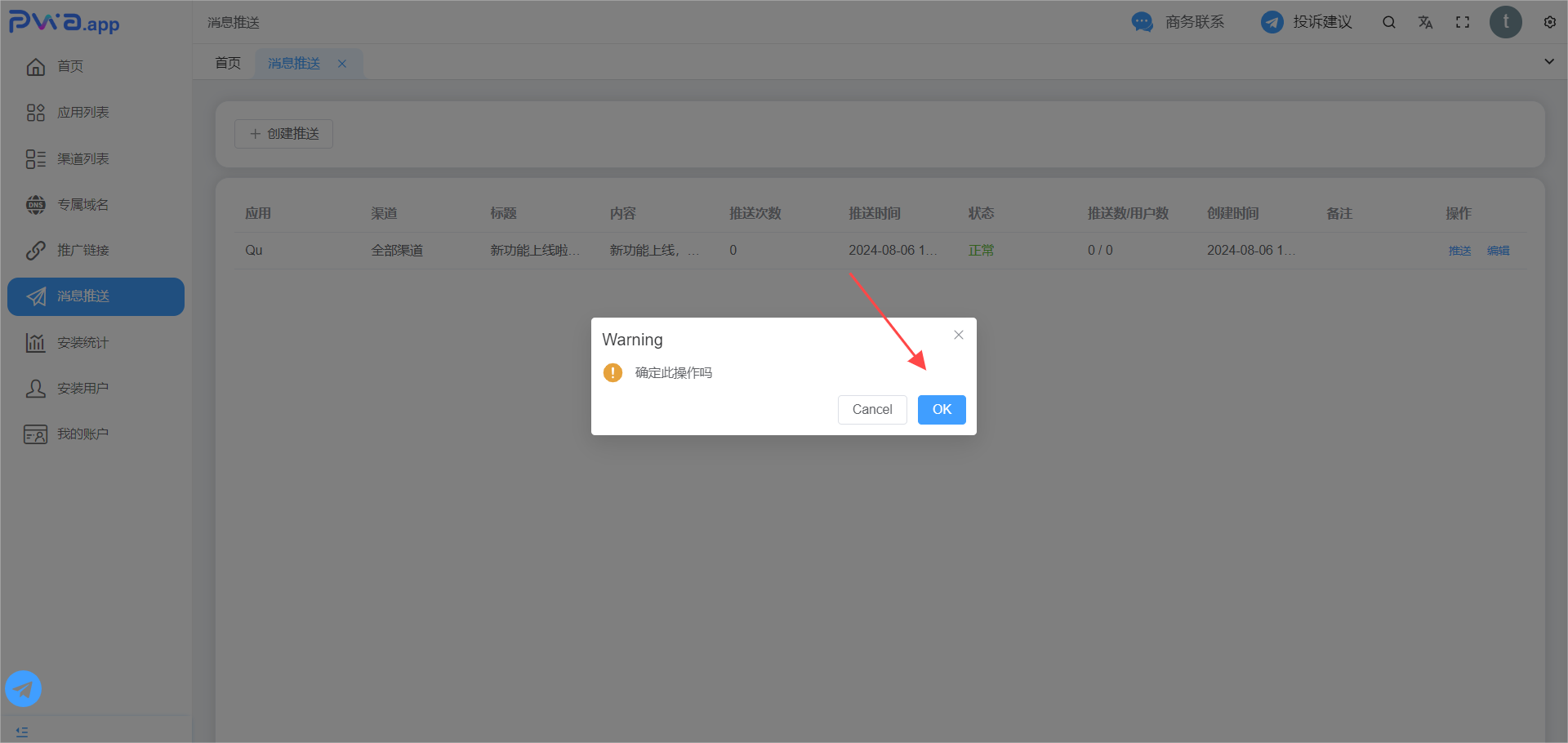This screenshot has width=1568, height=743.
Task: Open the settings gear icon
Action: coord(1549,22)
